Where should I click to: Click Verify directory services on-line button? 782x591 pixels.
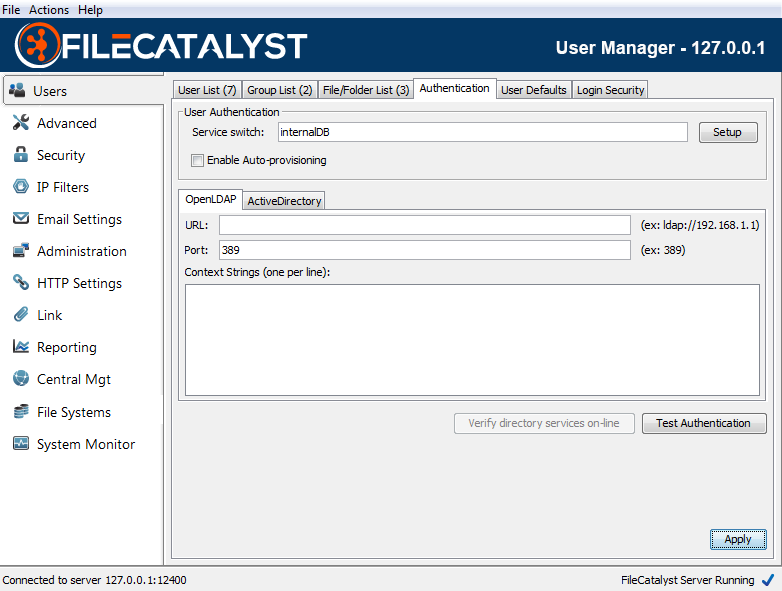click(544, 423)
